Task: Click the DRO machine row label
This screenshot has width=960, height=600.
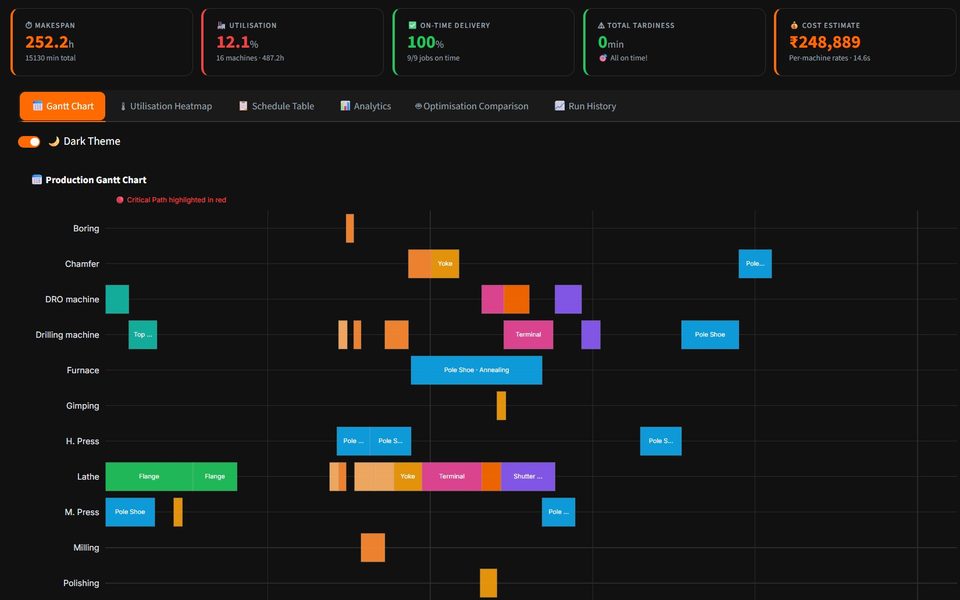Action: tap(72, 299)
